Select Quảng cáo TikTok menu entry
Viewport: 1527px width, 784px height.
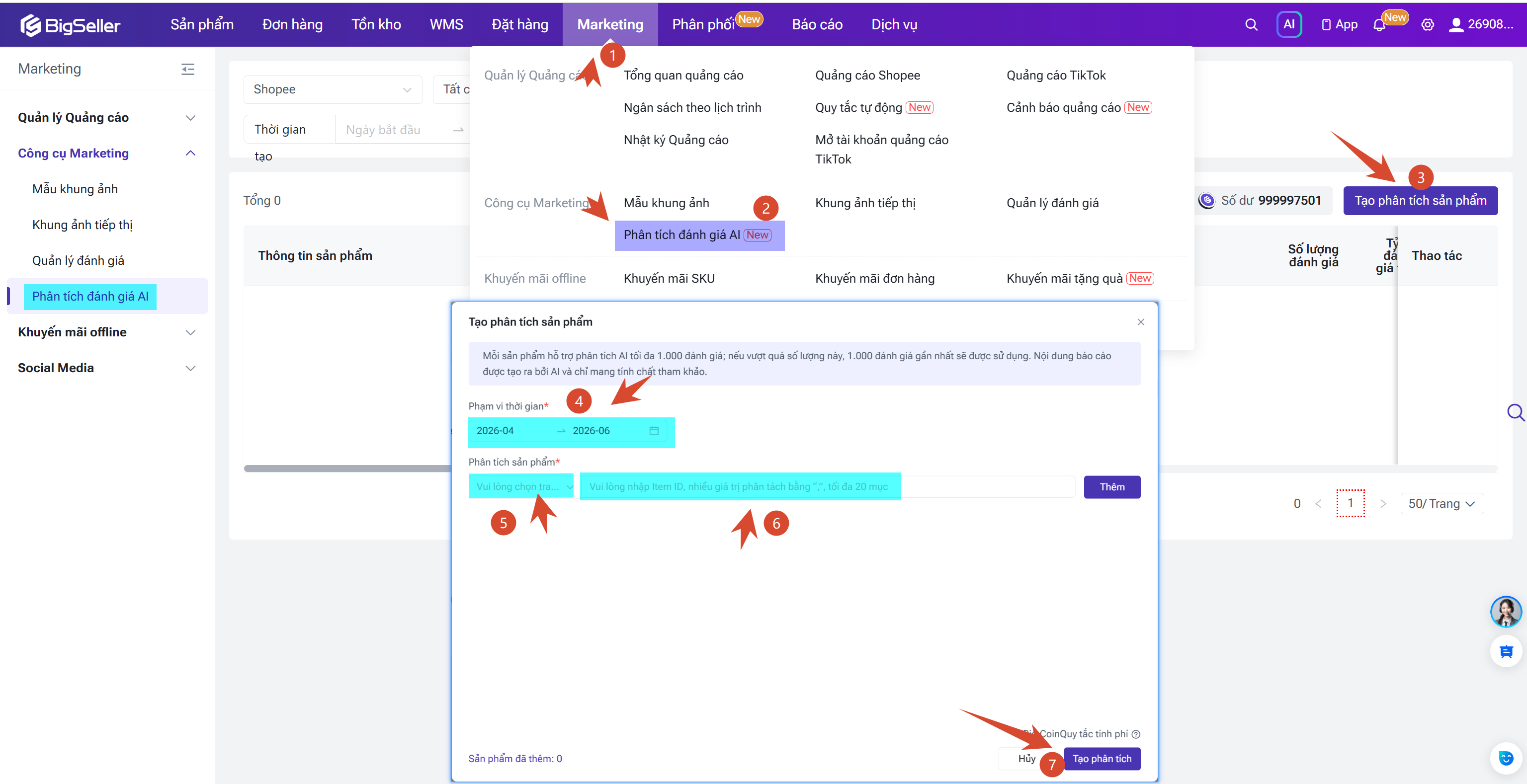pyautogui.click(x=1056, y=75)
